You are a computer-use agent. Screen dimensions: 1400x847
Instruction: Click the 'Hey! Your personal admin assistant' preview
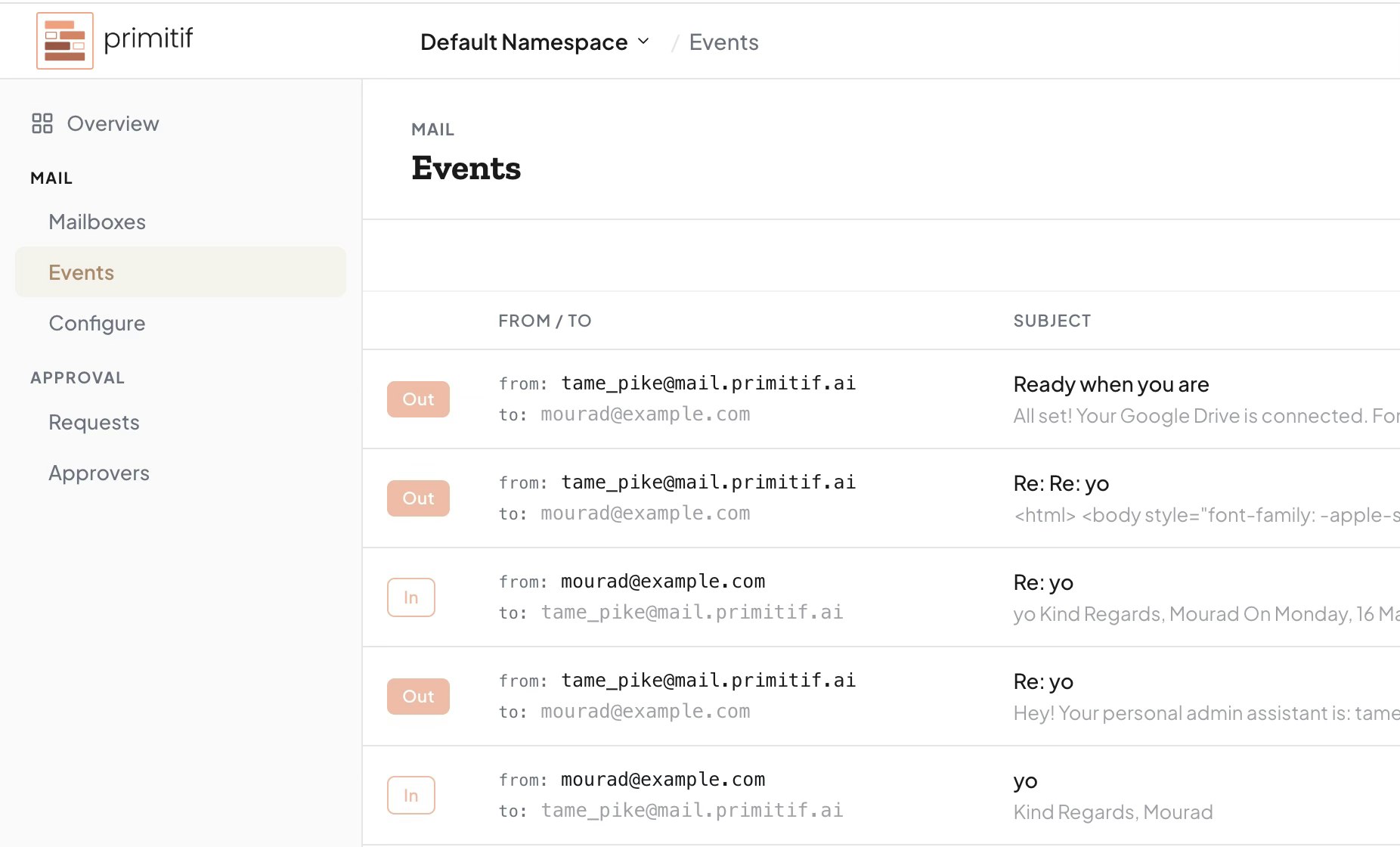[x=1206, y=713]
